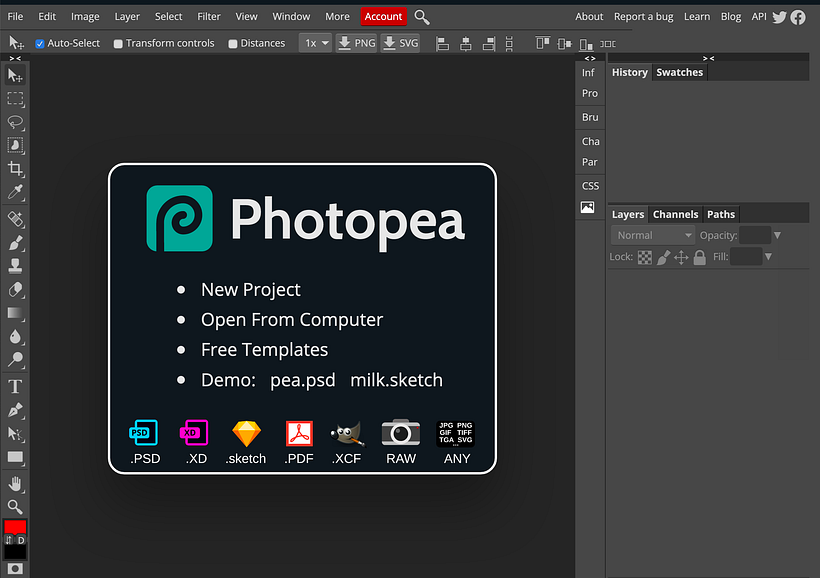Open the Opacity slider arrow
Image resolution: width=820 pixels, height=578 pixels.
(777, 235)
